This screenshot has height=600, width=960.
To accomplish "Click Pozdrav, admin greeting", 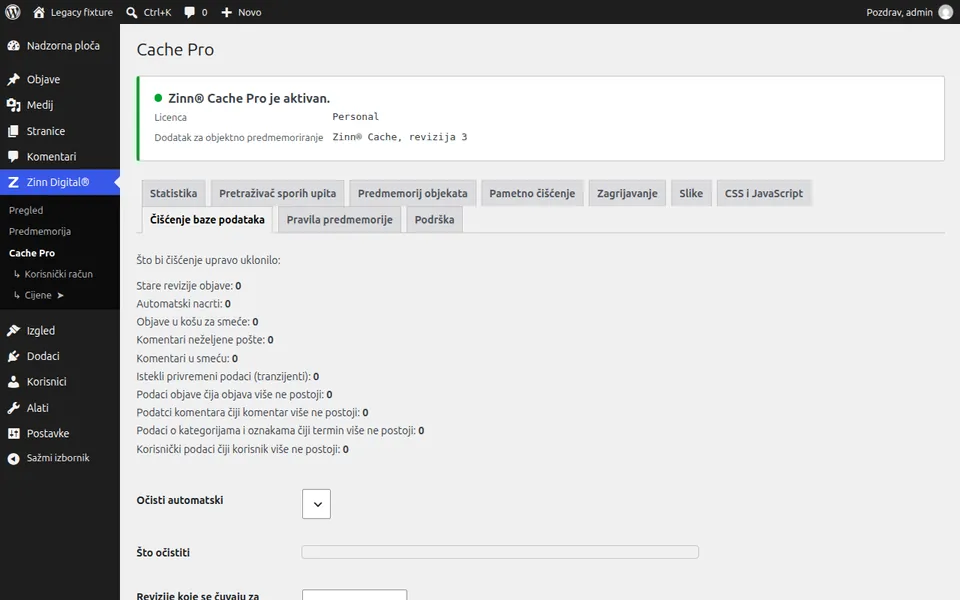I will 899,12.
